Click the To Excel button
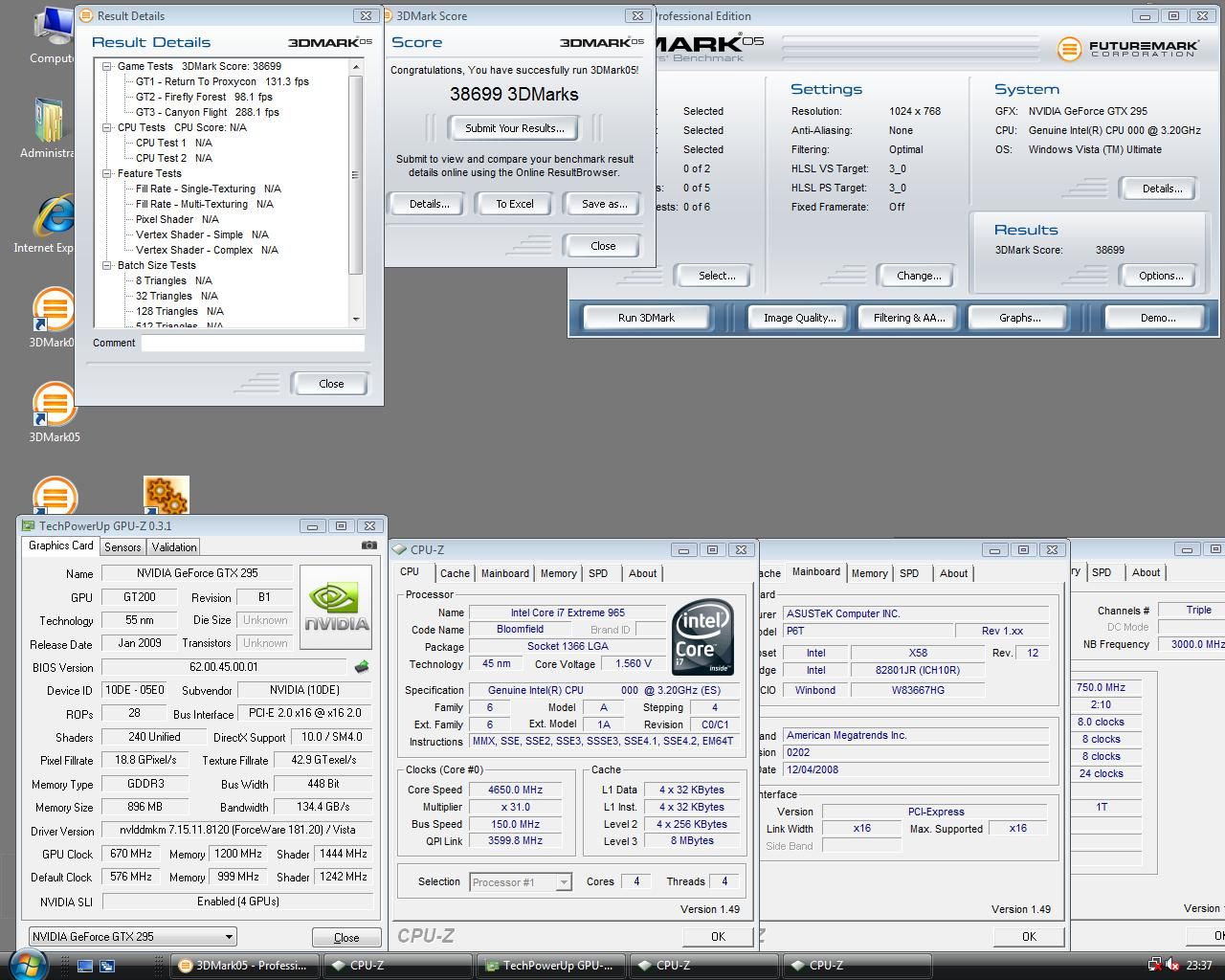The image size is (1225, 980). point(515,204)
